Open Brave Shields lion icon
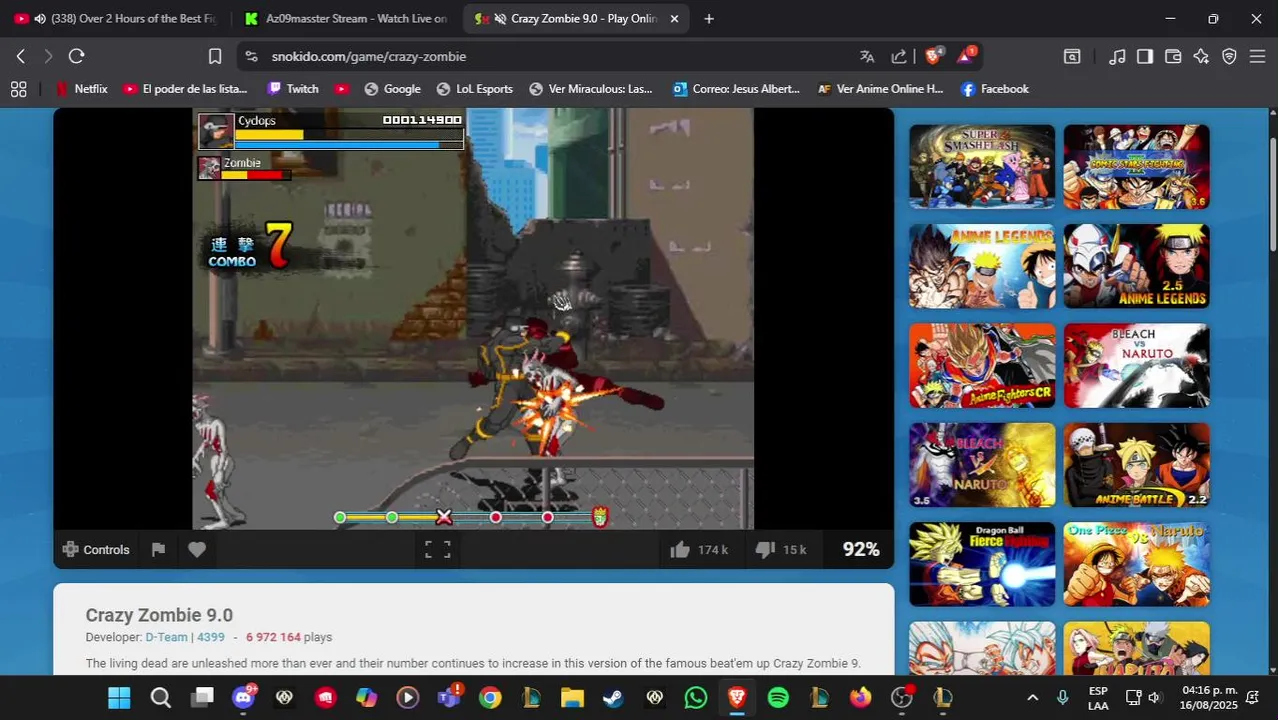Viewport: 1278px width, 720px height. coord(933,57)
